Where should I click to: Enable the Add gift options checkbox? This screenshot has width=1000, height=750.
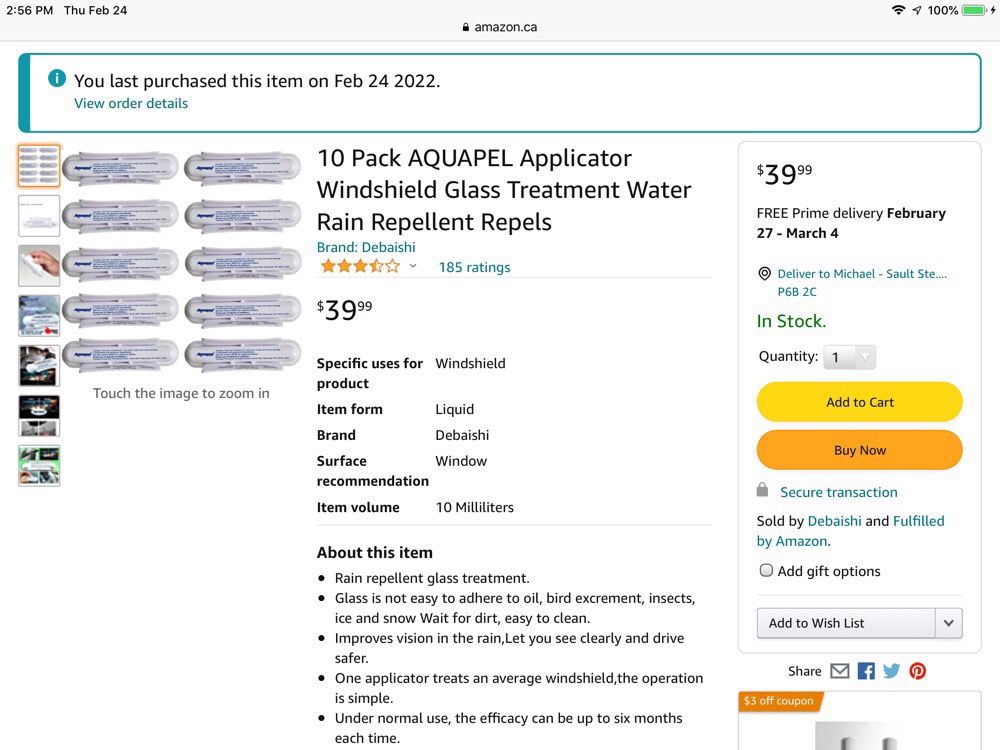[x=766, y=570]
